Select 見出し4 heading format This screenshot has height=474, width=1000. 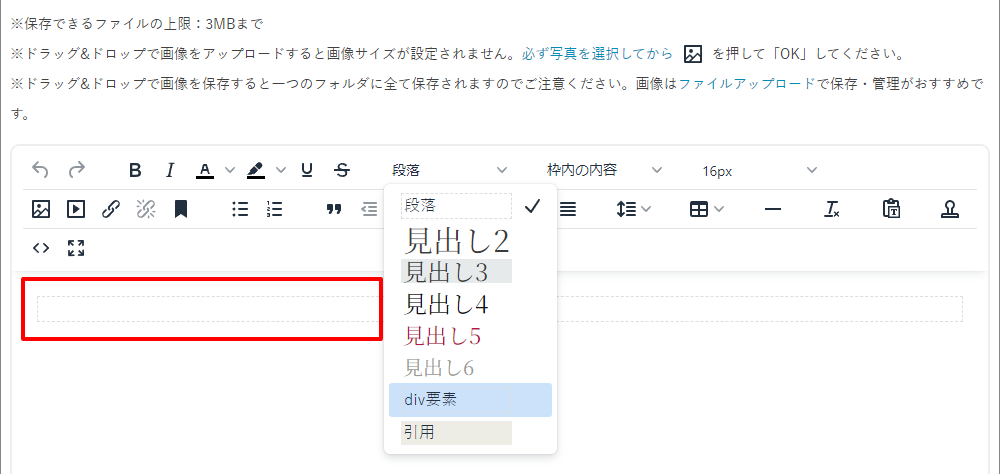point(470,304)
